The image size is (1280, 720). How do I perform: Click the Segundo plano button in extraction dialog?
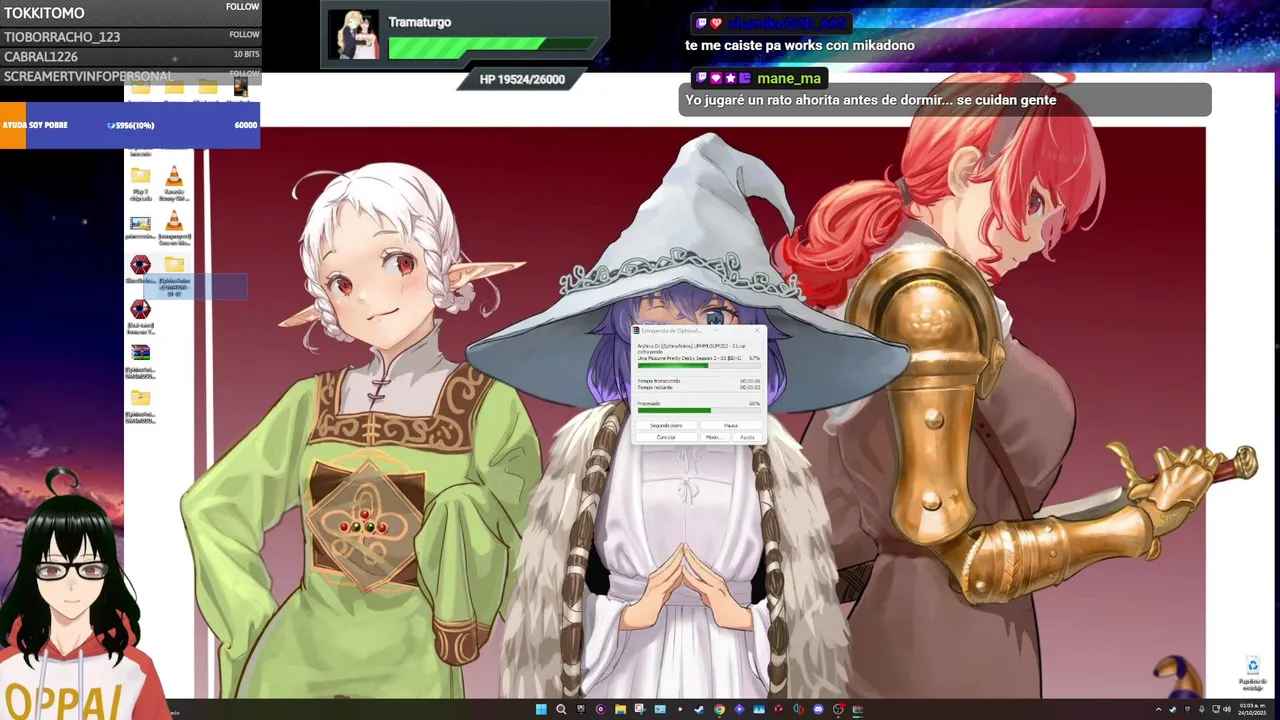click(x=666, y=425)
